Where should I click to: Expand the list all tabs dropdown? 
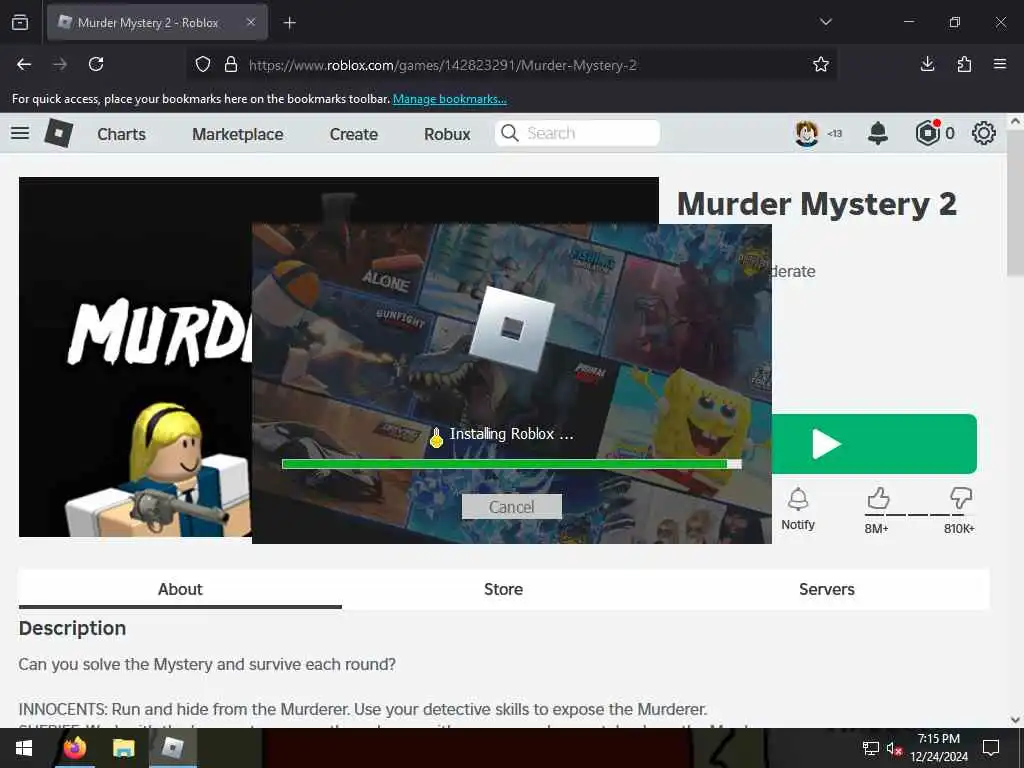point(825,22)
